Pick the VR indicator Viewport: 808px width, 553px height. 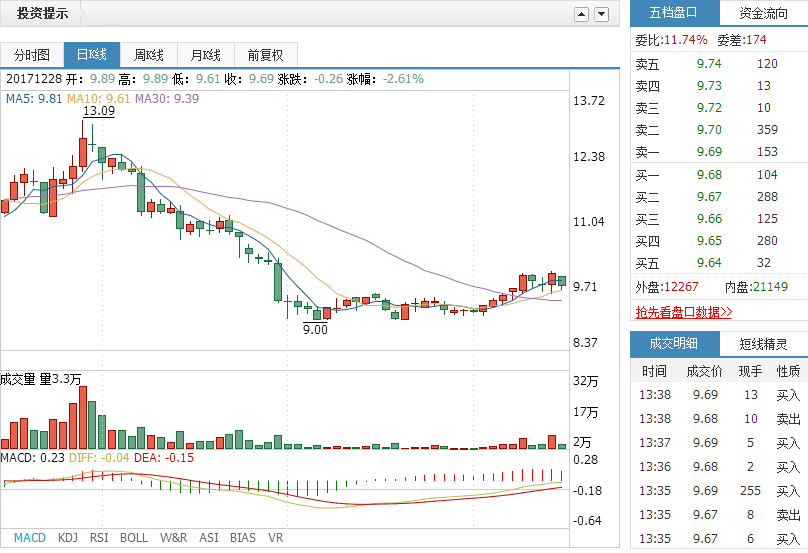coord(275,537)
